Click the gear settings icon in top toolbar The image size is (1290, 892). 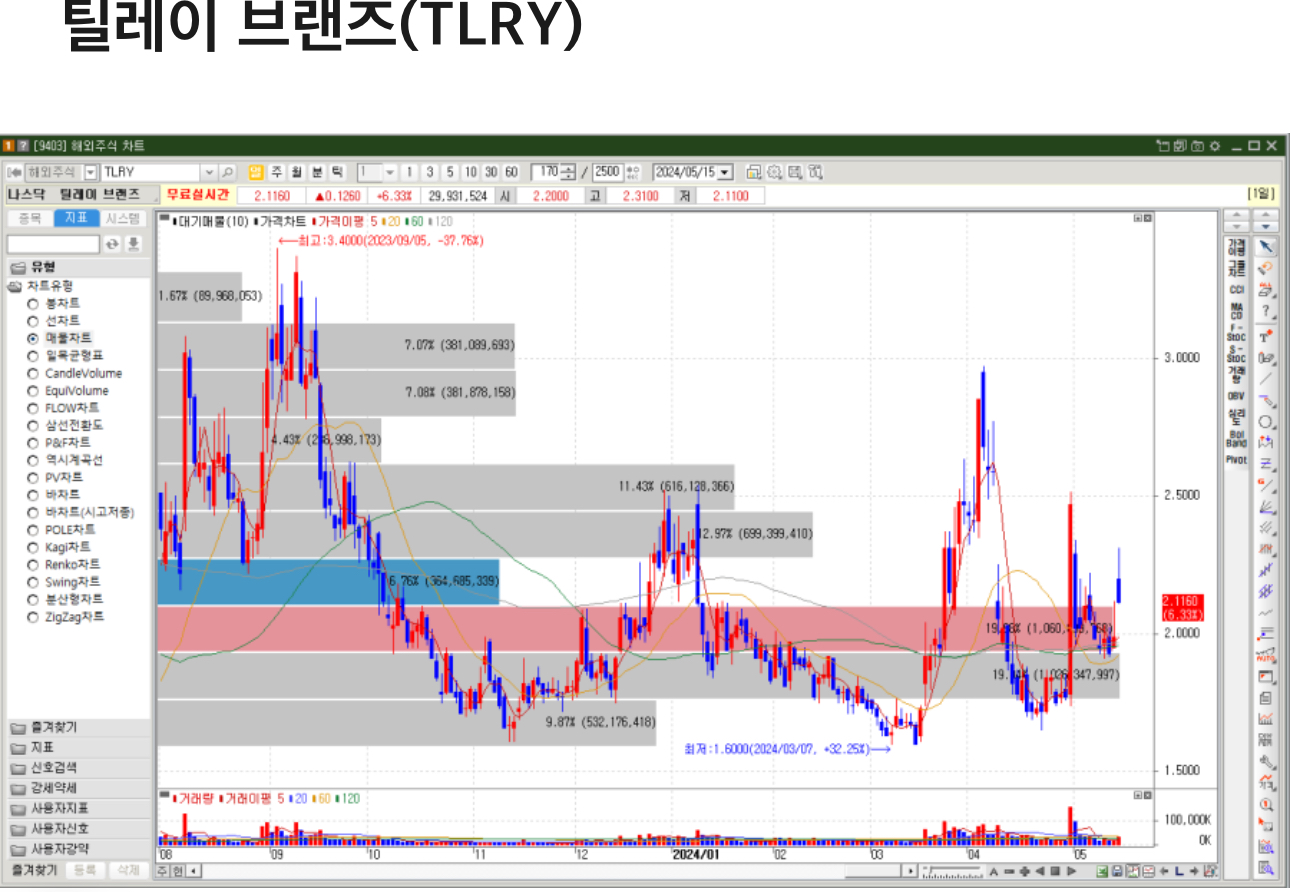click(775, 172)
